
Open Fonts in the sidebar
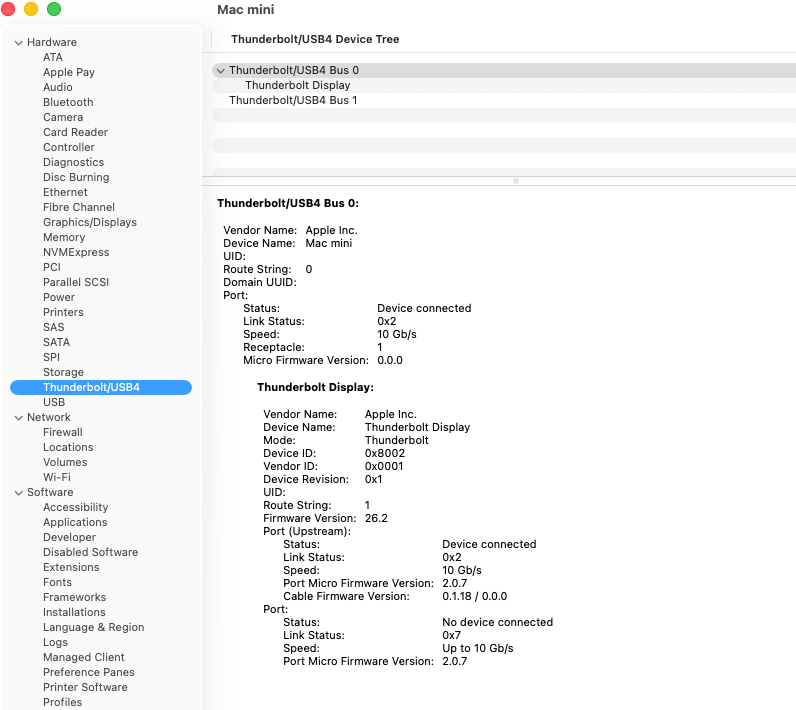point(57,582)
